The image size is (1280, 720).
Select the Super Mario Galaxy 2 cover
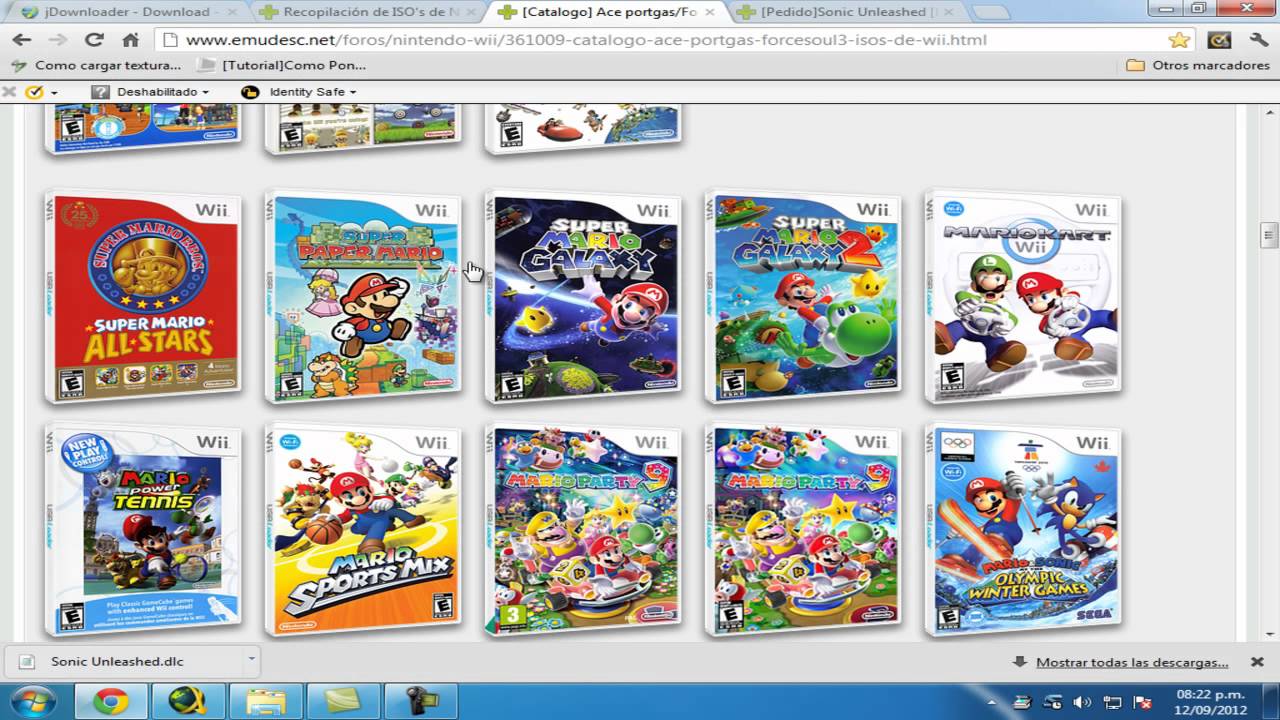(x=803, y=297)
